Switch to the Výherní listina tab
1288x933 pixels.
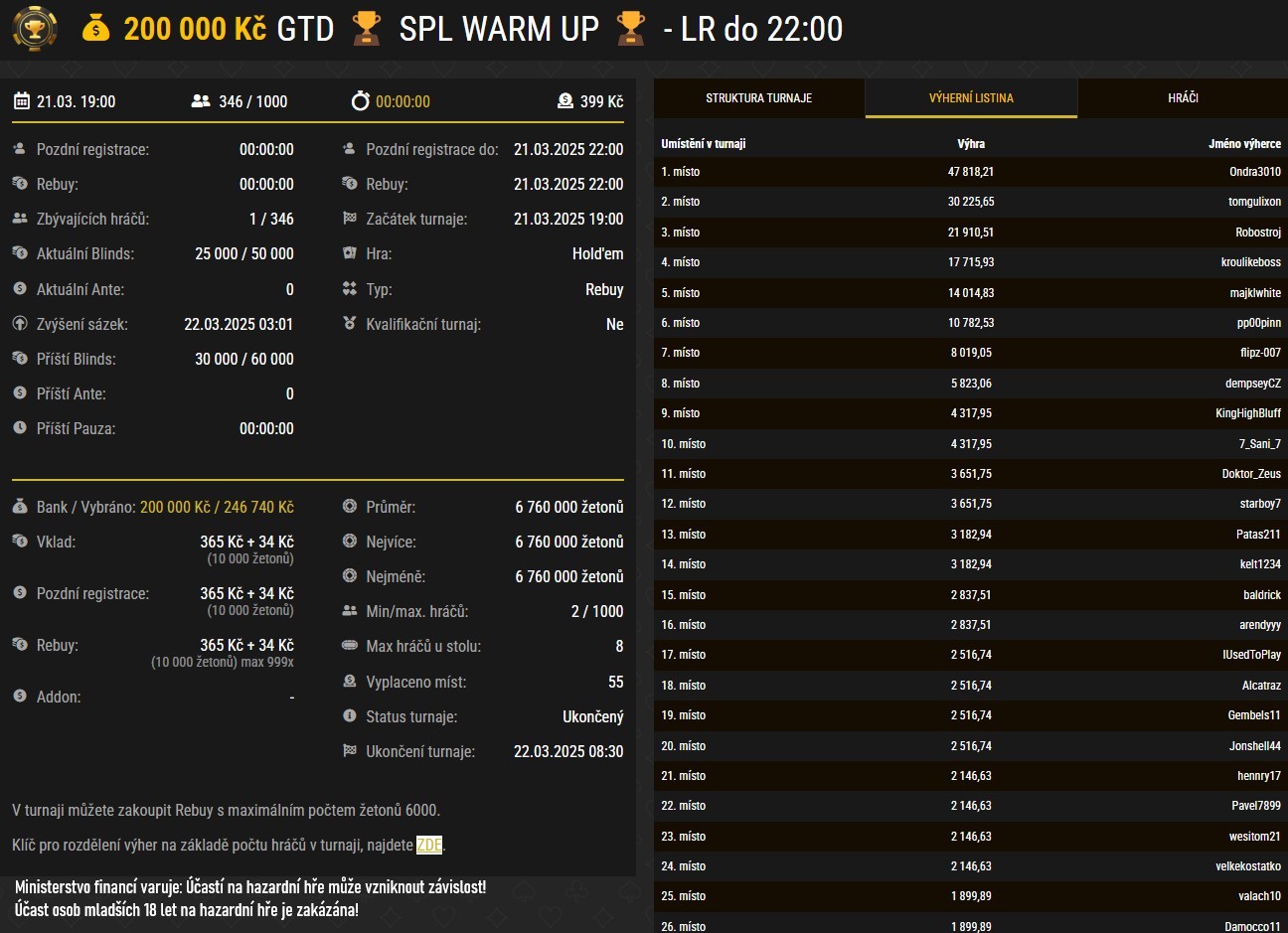point(971,98)
